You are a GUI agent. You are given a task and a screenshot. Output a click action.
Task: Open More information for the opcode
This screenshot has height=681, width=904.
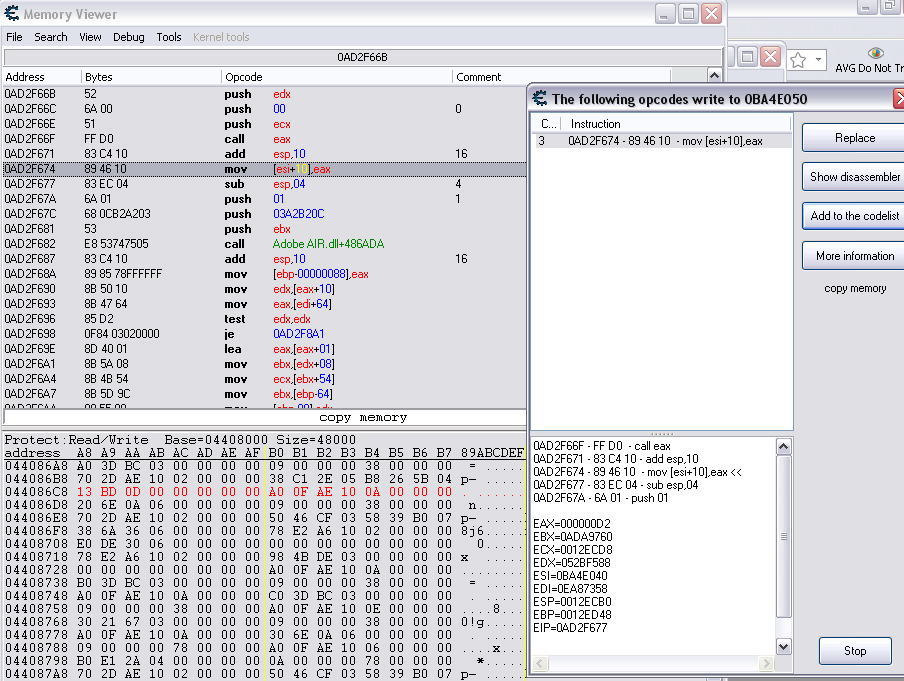pos(854,256)
